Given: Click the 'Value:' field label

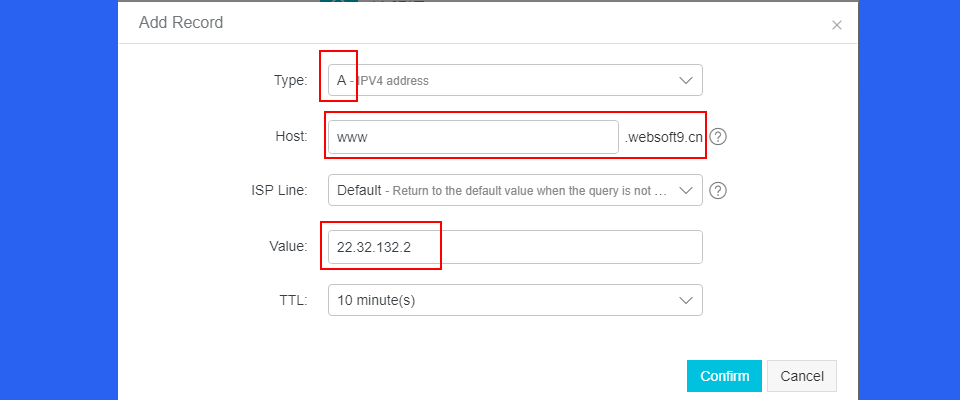Looking at the screenshot, I should [288, 246].
